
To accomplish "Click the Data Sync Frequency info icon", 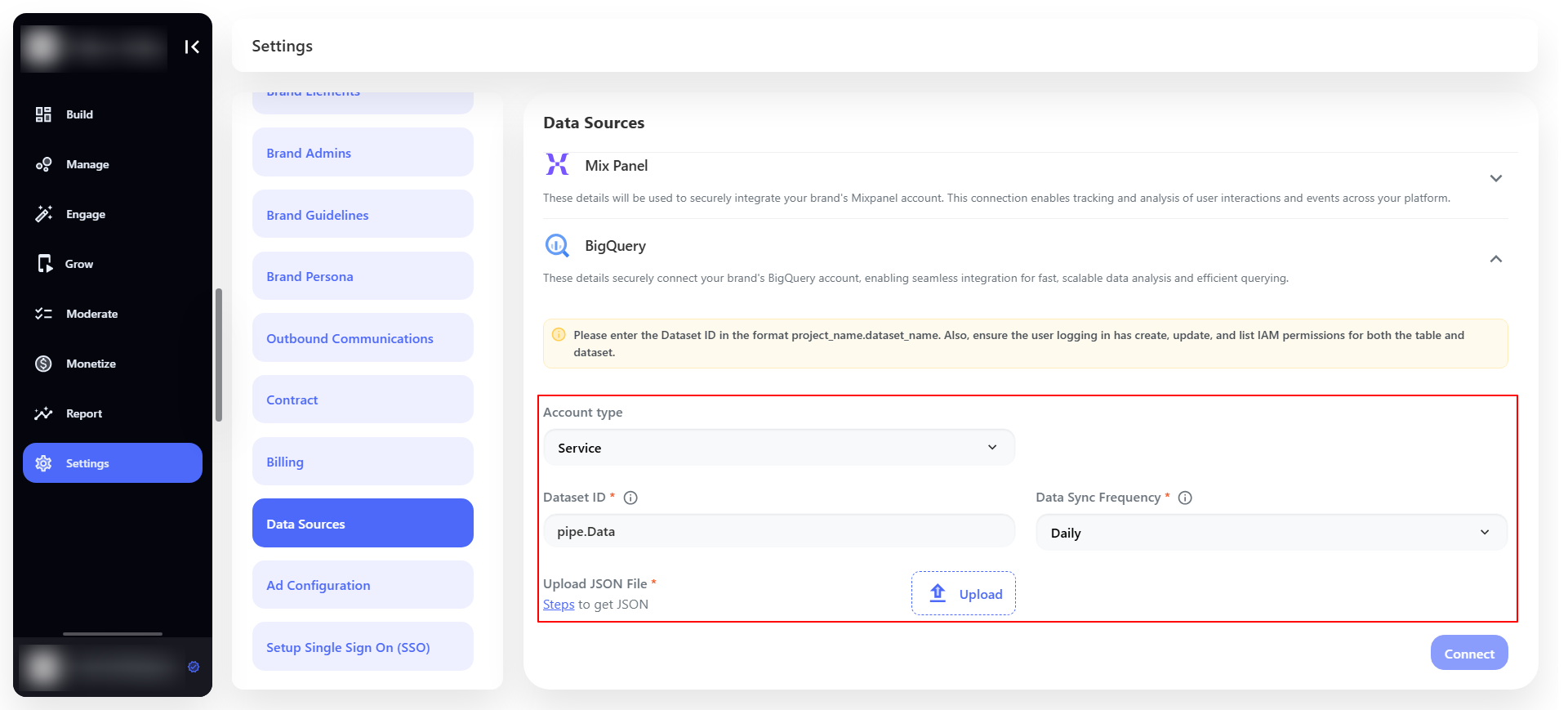I will (x=1185, y=498).
